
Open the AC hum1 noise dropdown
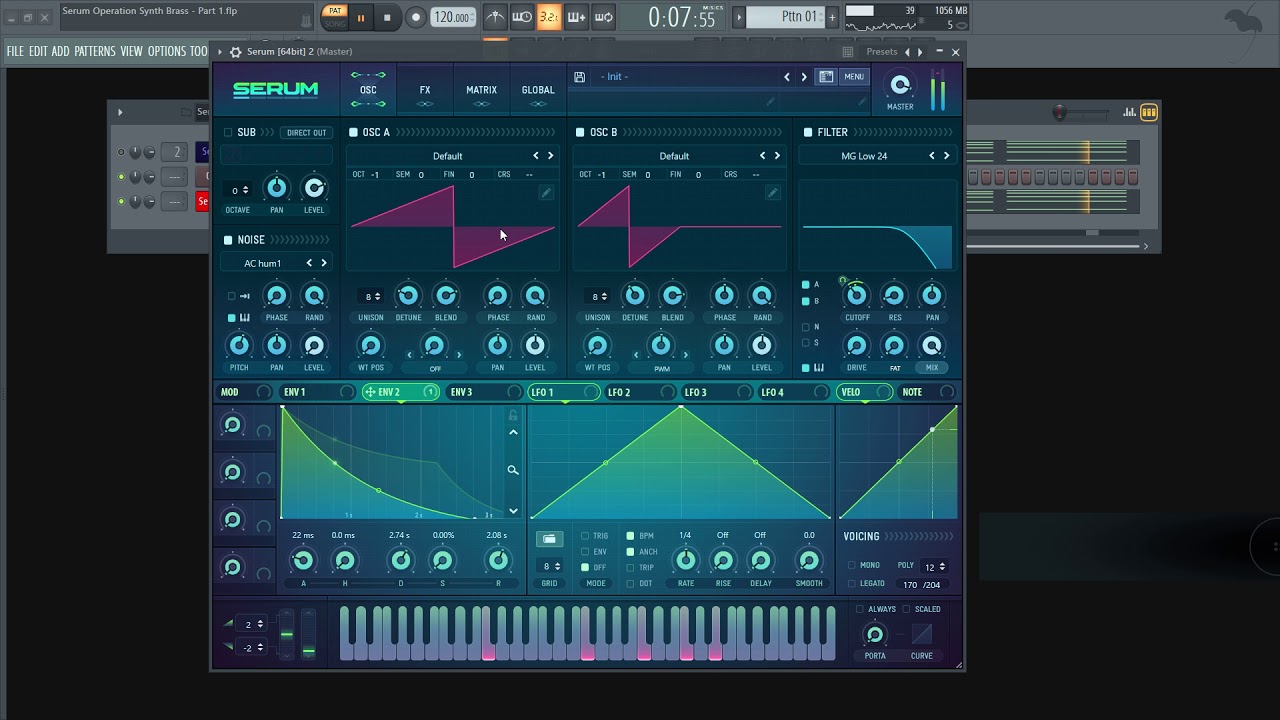(x=262, y=263)
